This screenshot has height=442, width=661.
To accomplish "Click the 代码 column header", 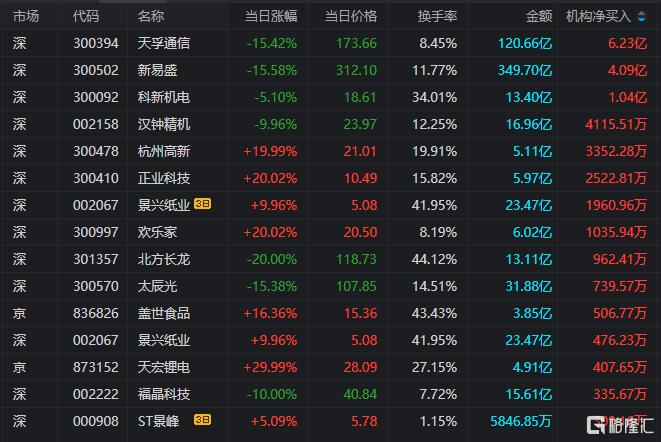I will (x=86, y=16).
